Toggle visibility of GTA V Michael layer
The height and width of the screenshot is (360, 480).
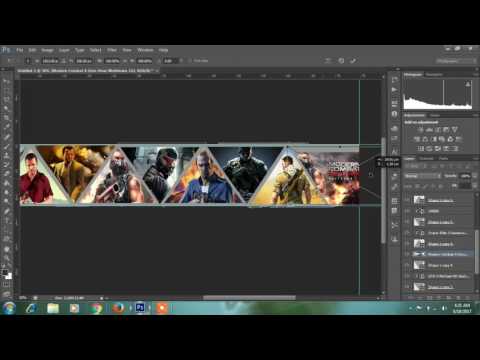pos(407,276)
